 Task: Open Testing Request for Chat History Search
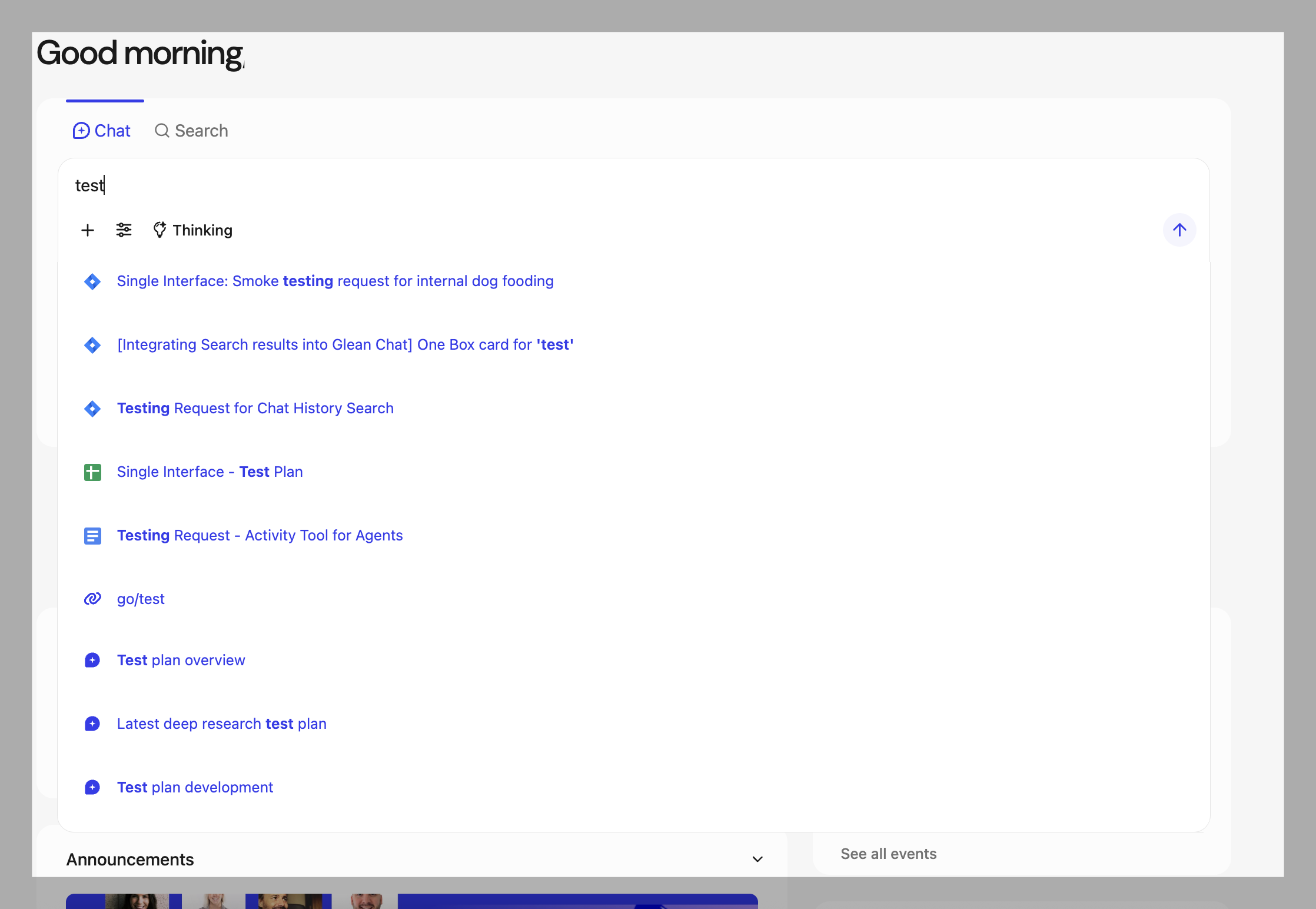coord(255,409)
